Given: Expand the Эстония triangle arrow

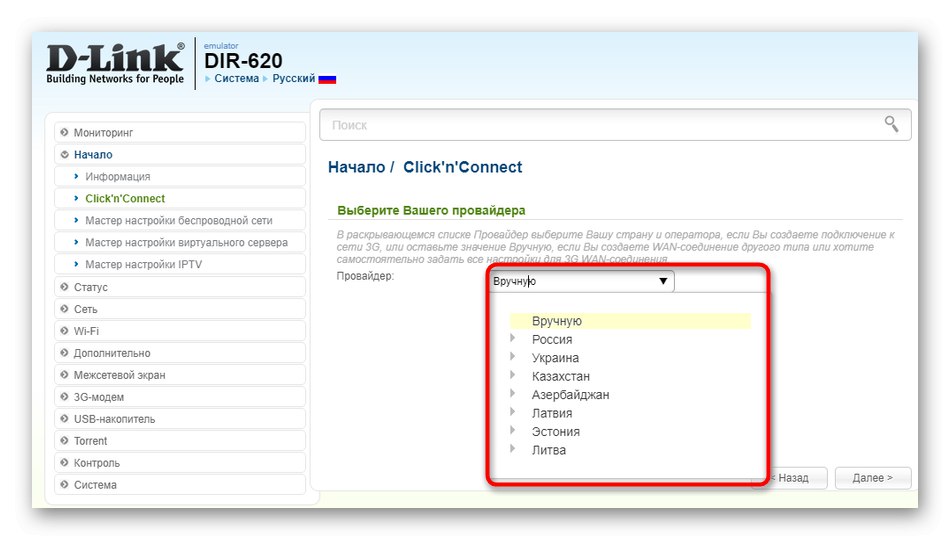Looking at the screenshot, I should 513,430.
